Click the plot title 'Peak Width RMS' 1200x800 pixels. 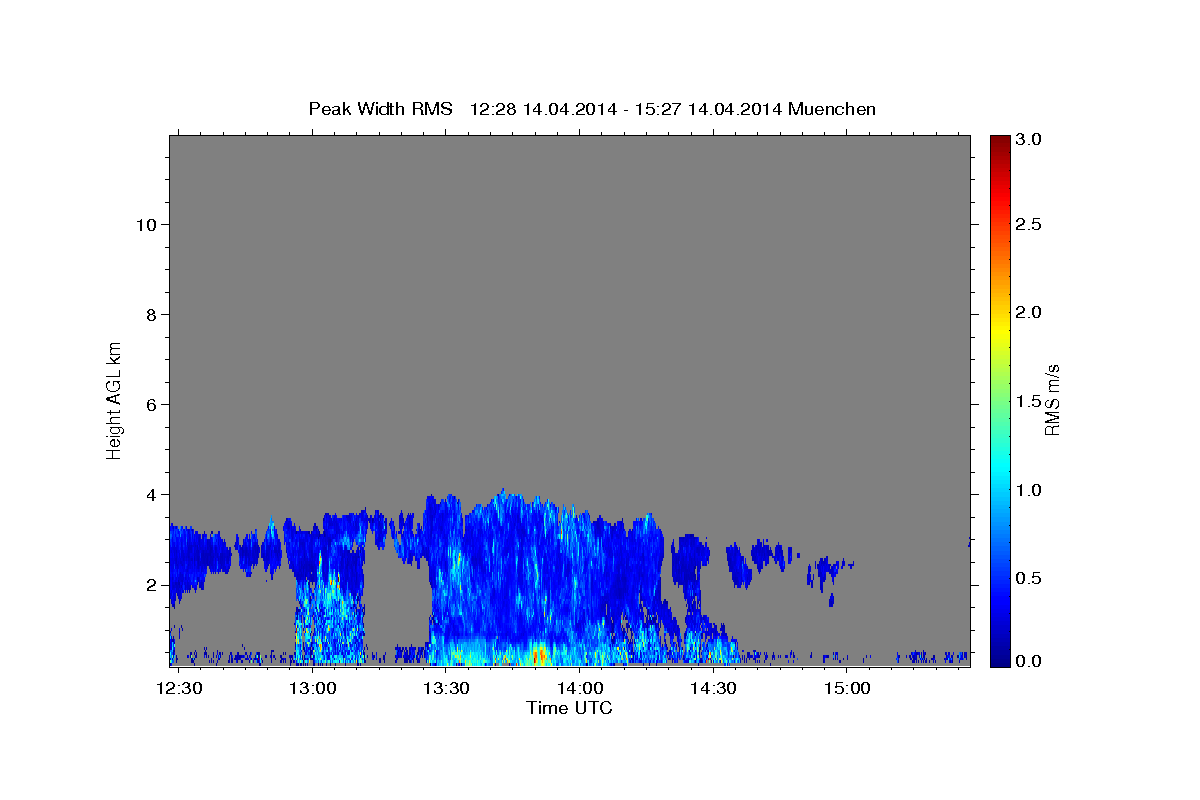click(380, 108)
